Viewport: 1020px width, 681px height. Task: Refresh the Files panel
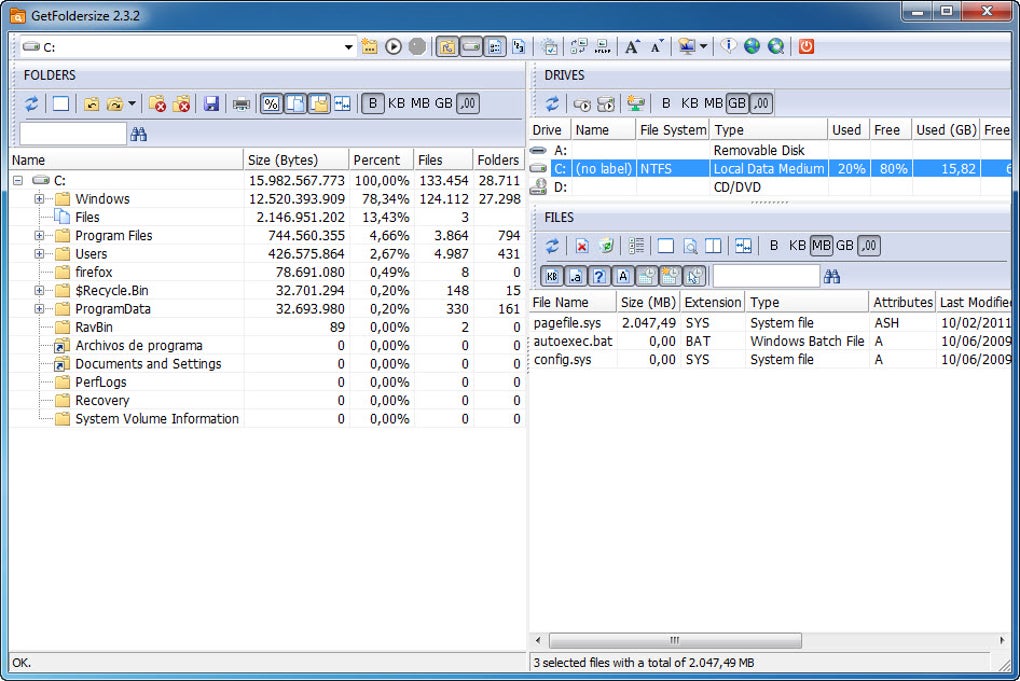click(x=552, y=246)
